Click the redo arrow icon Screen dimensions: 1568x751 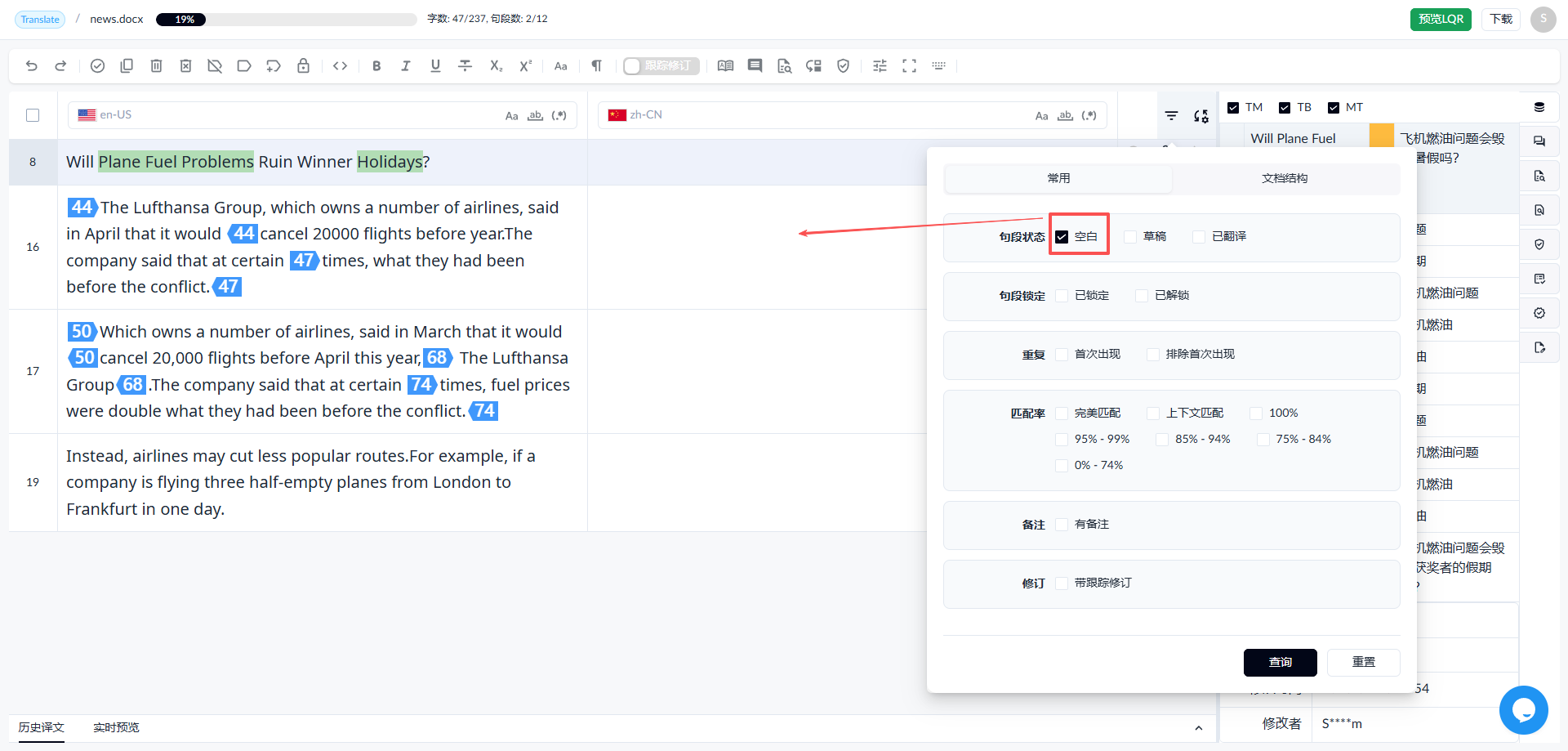click(x=60, y=66)
